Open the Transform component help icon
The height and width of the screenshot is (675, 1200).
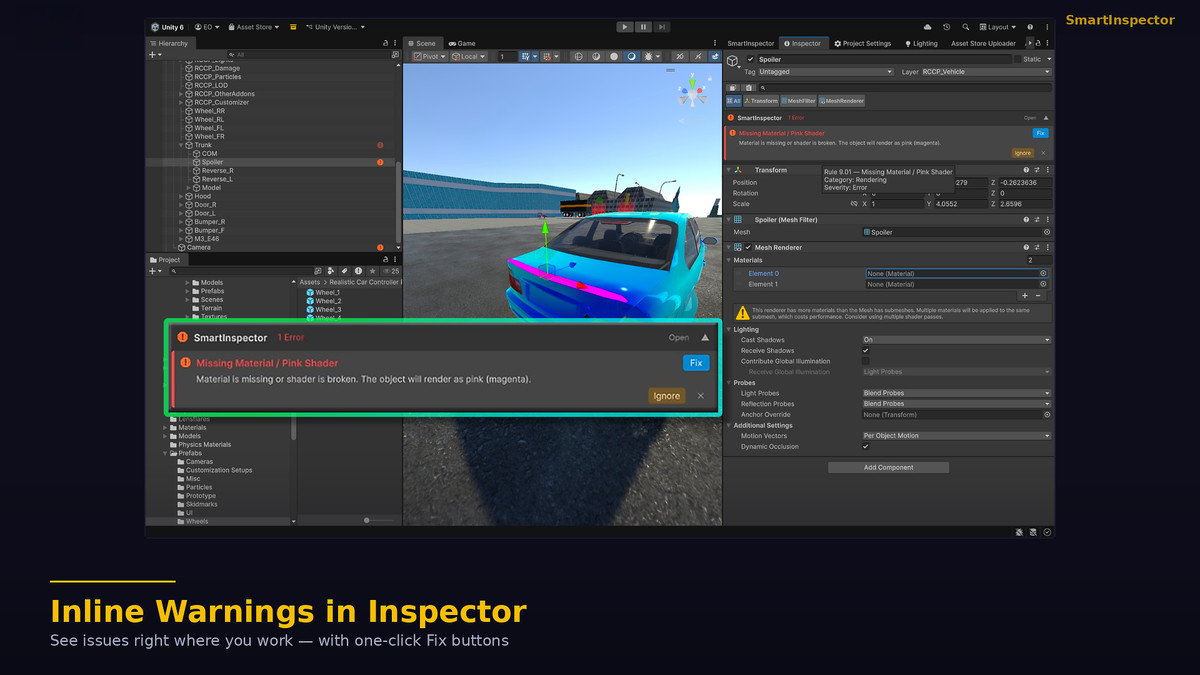tap(1026, 170)
